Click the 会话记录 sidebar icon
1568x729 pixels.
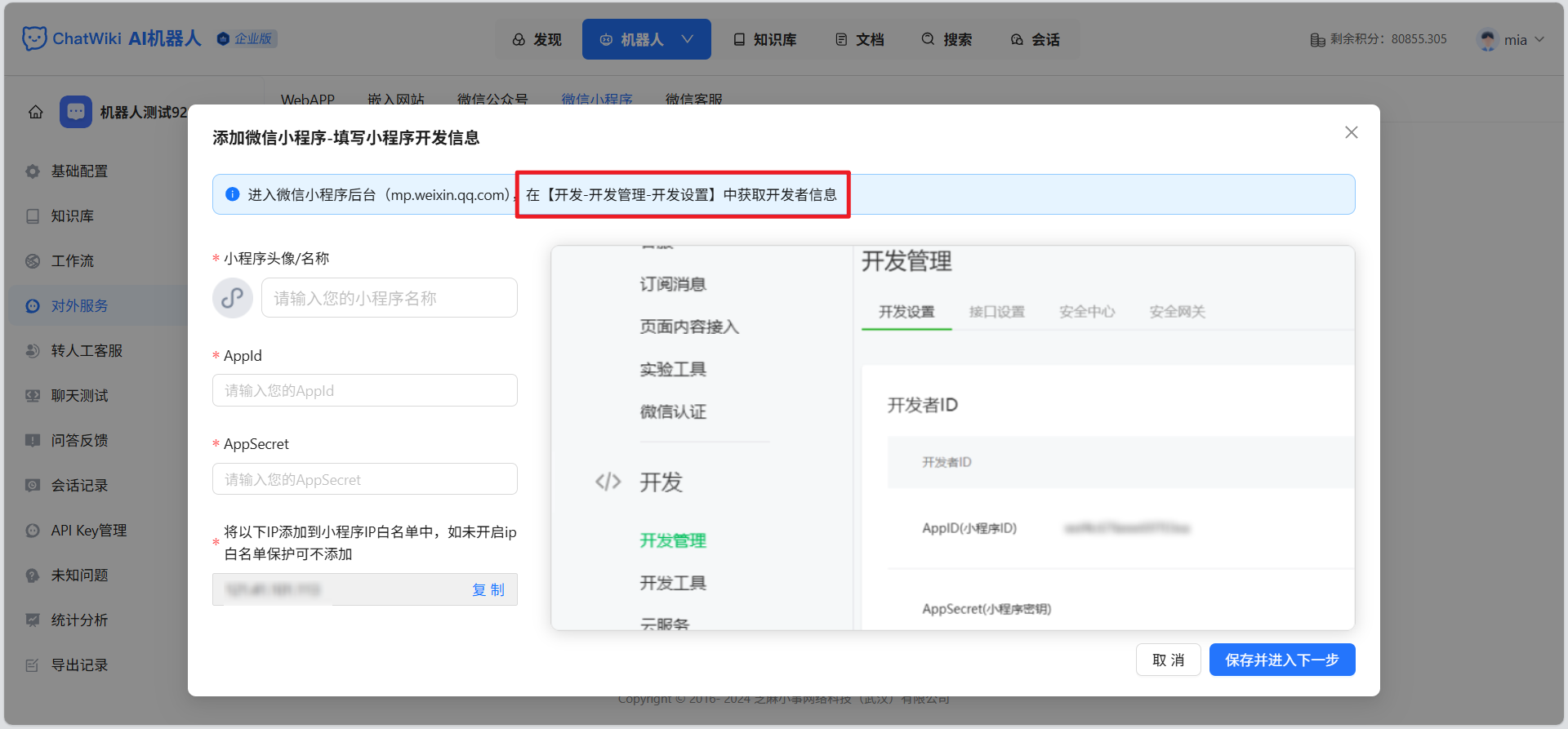33,486
